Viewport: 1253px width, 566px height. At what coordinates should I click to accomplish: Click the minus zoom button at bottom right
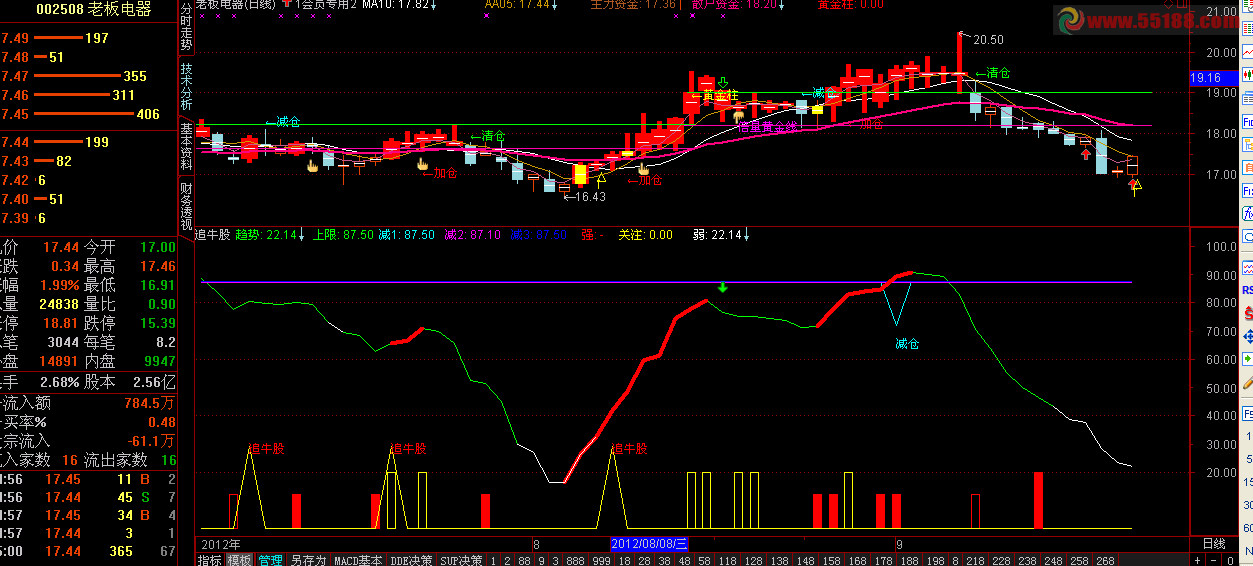1214,559
